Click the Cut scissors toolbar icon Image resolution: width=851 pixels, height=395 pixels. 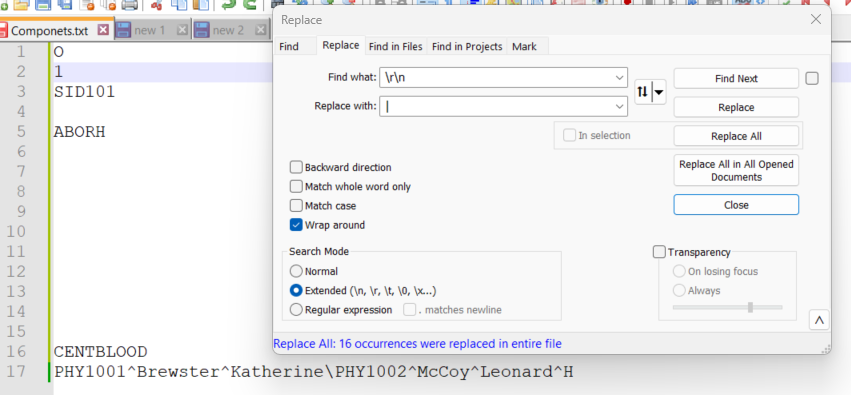[157, 4]
